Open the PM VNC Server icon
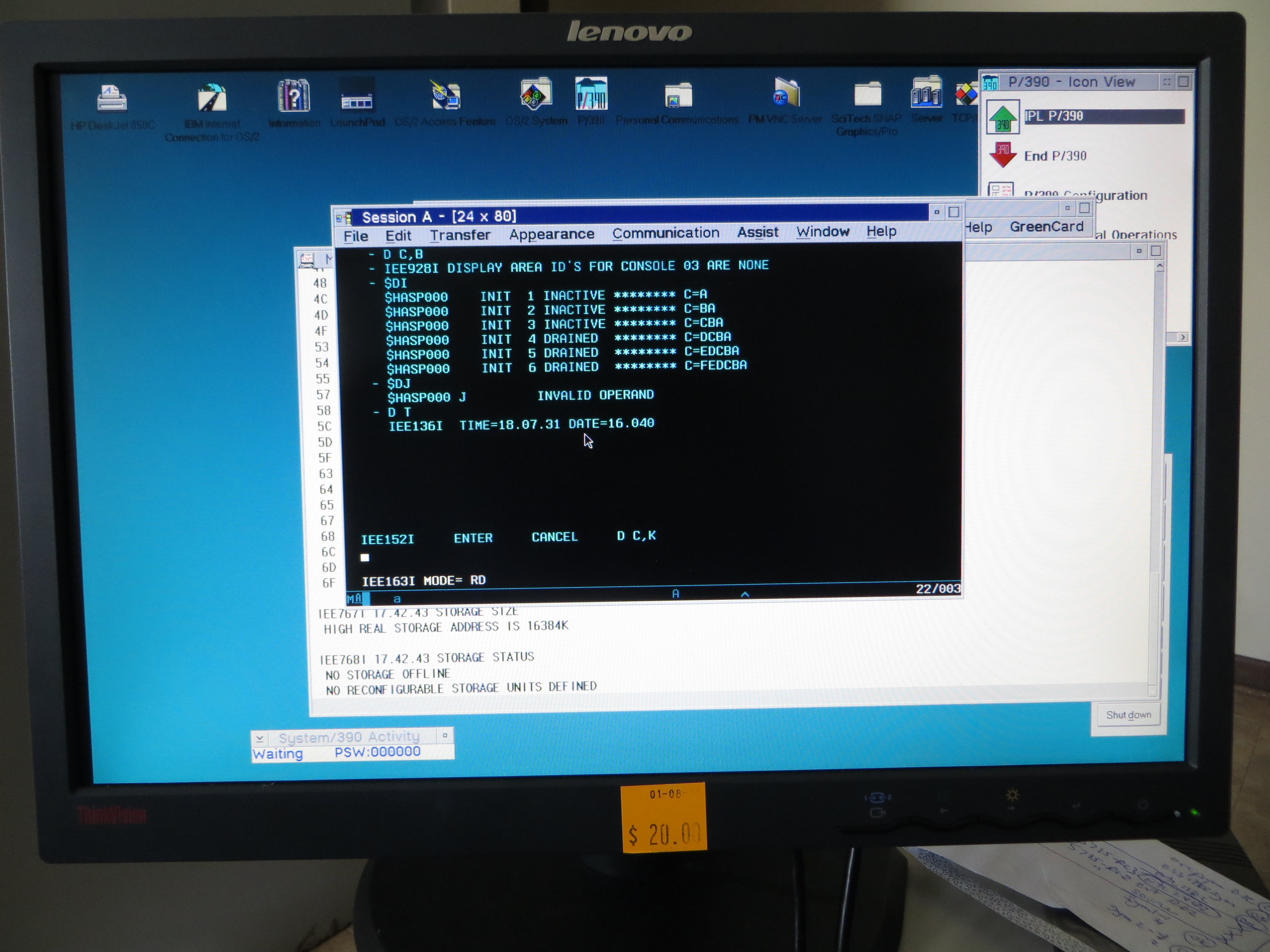The image size is (1270, 952). click(785, 93)
